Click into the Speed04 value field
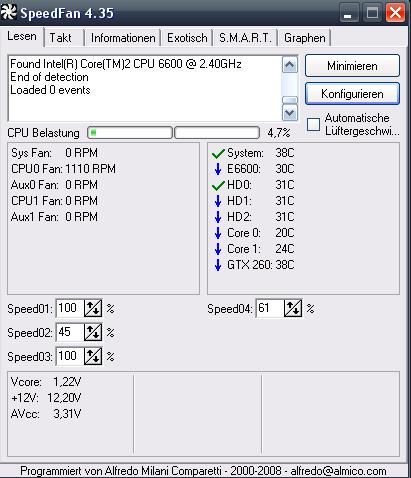411x478 pixels. 270,308
